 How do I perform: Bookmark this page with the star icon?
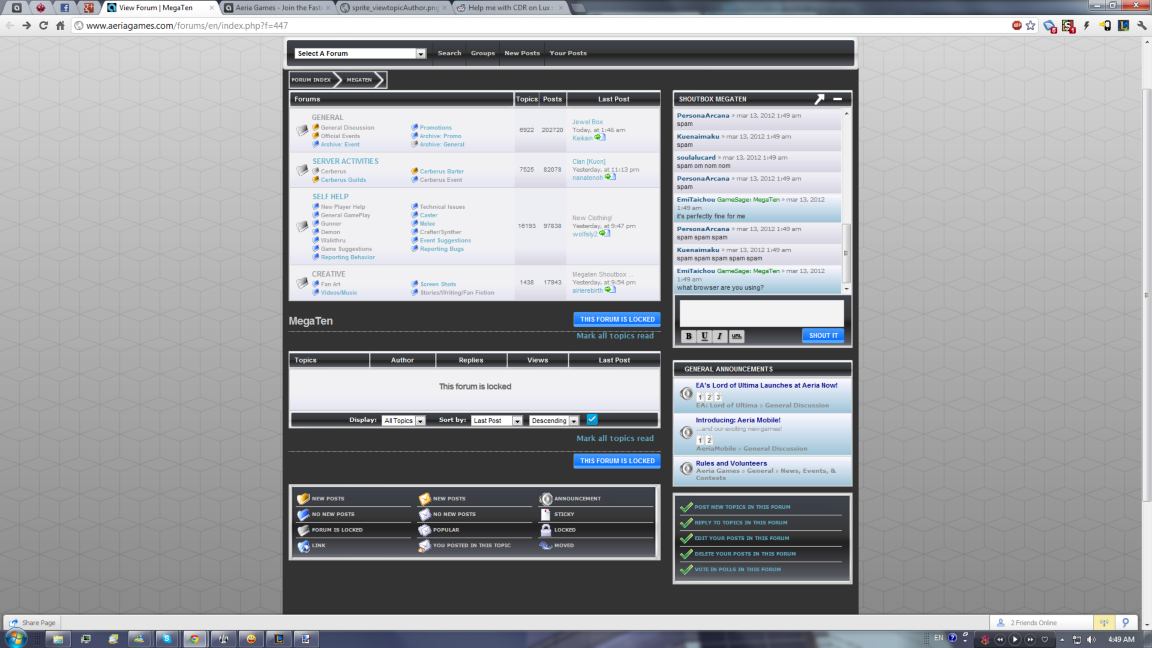1031,25
